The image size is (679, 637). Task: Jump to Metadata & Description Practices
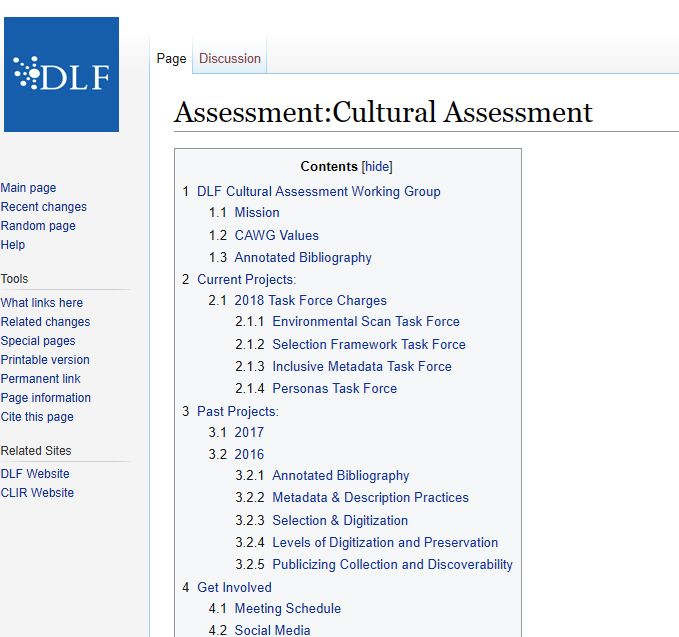(x=370, y=498)
